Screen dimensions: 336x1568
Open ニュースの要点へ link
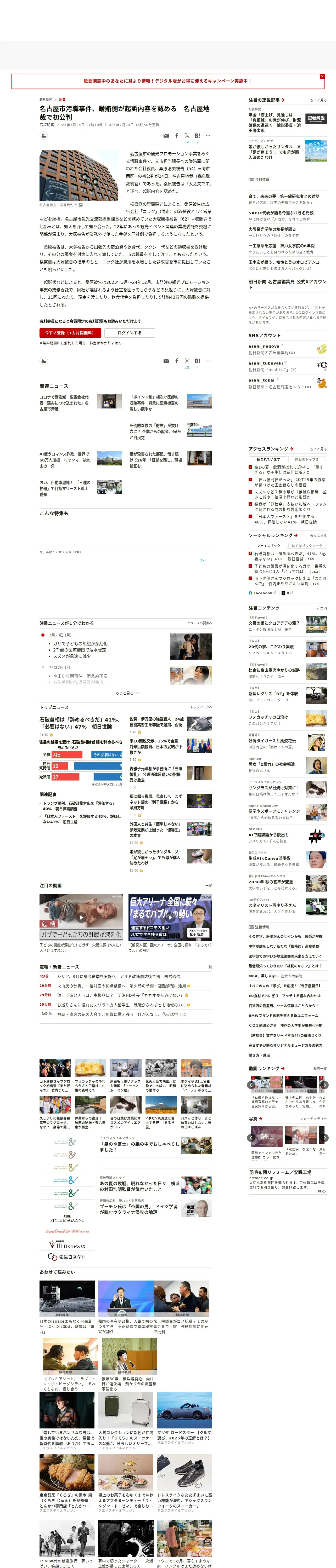point(200,623)
